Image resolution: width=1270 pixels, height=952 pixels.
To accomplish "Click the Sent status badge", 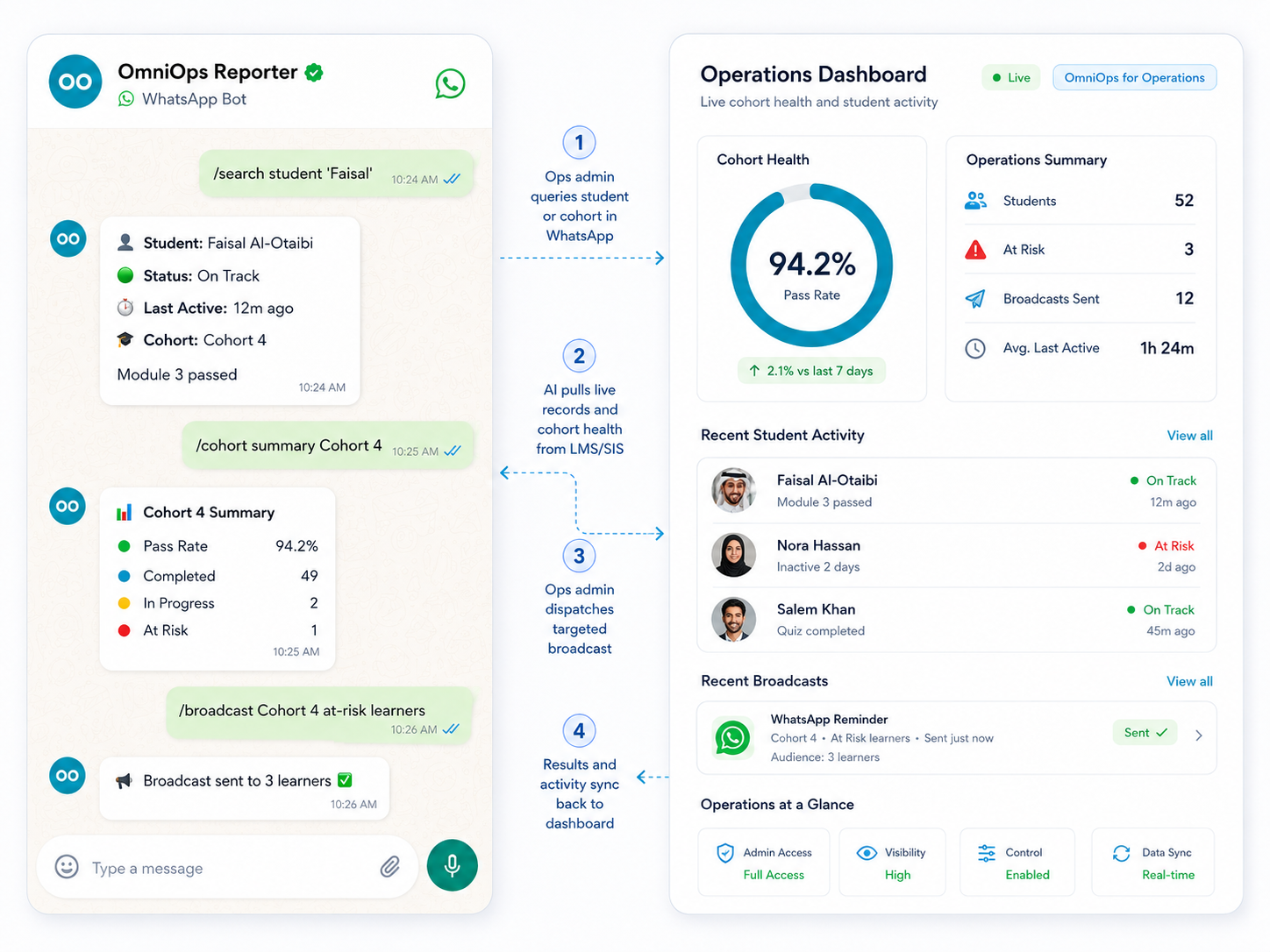I will click(1145, 733).
